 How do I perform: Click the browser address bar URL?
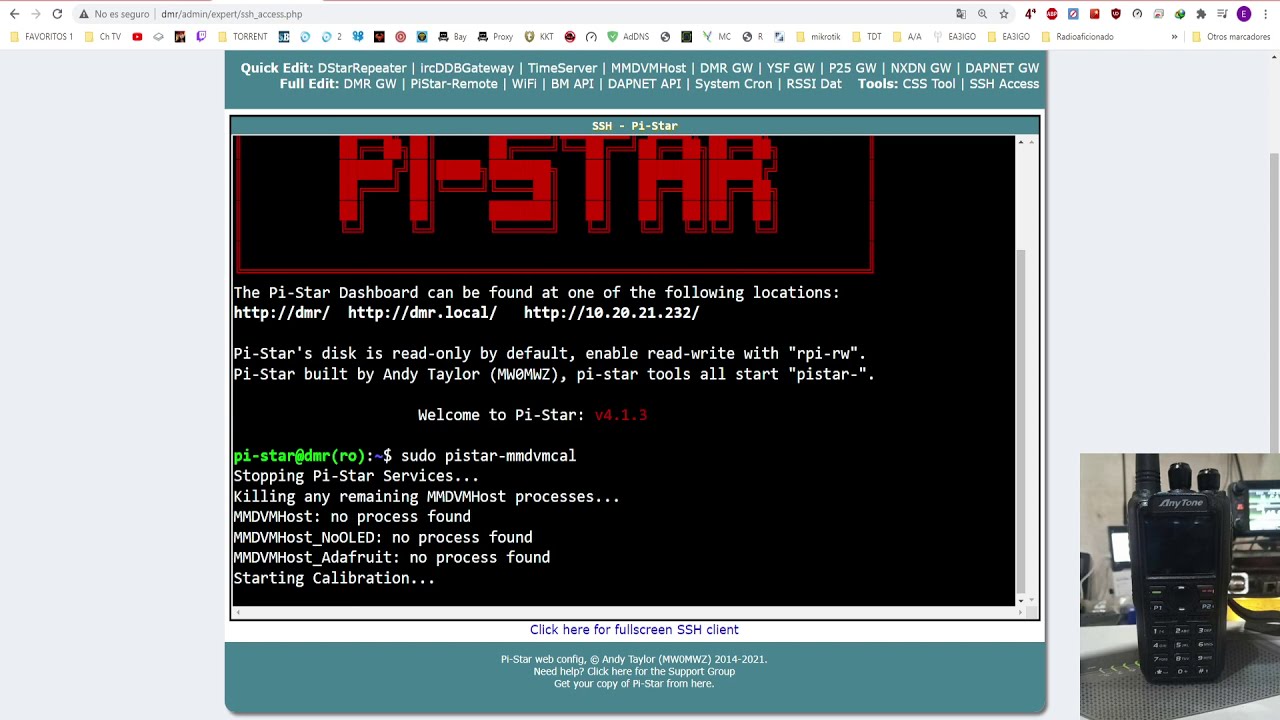click(231, 14)
